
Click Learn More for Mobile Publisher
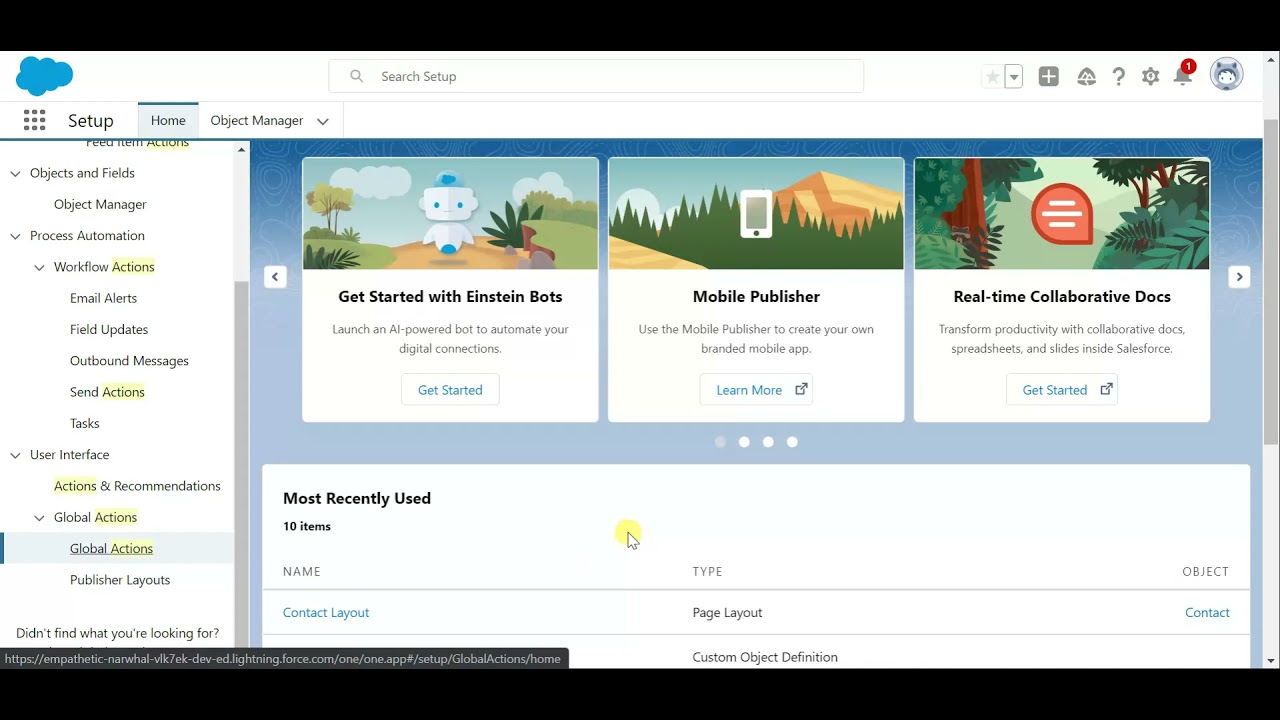coord(756,390)
